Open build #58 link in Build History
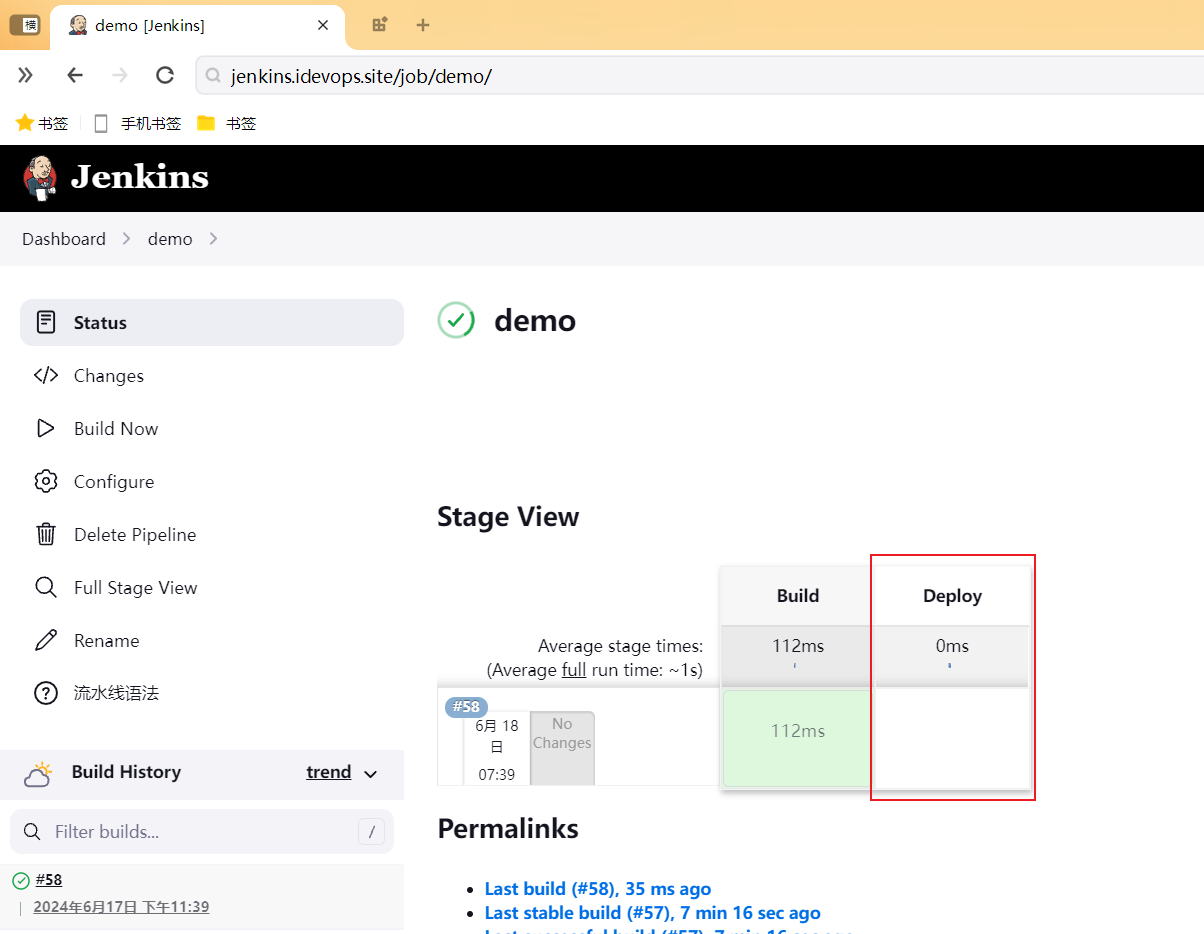1204x934 pixels. (x=49, y=880)
